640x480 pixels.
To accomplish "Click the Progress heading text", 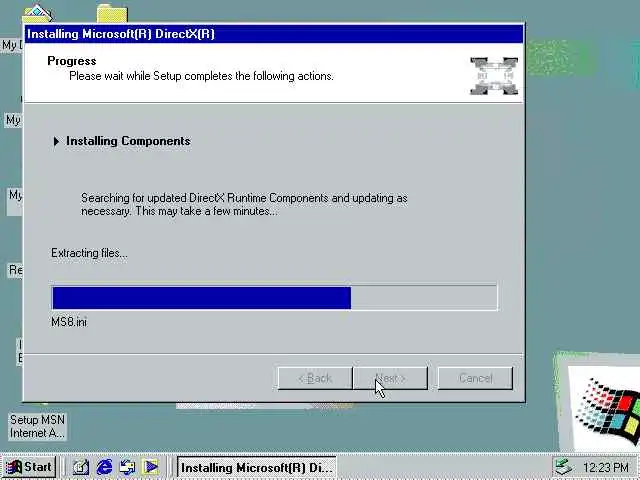I will (72, 61).
